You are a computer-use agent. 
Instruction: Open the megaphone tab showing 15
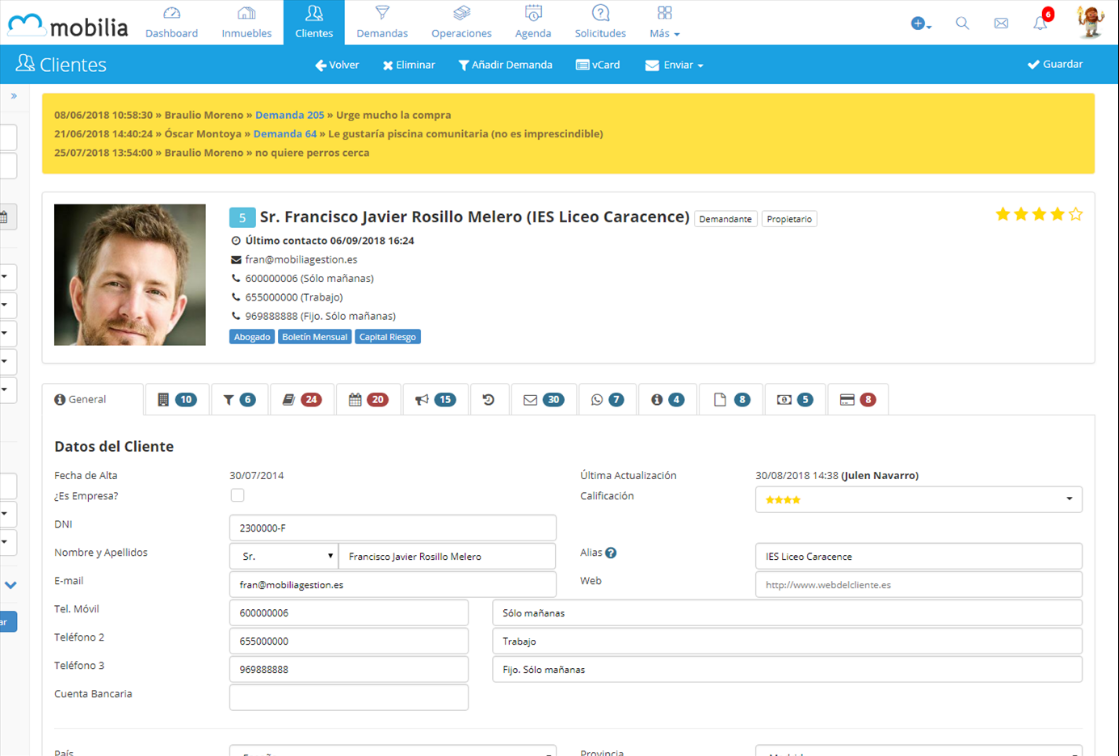pos(435,400)
